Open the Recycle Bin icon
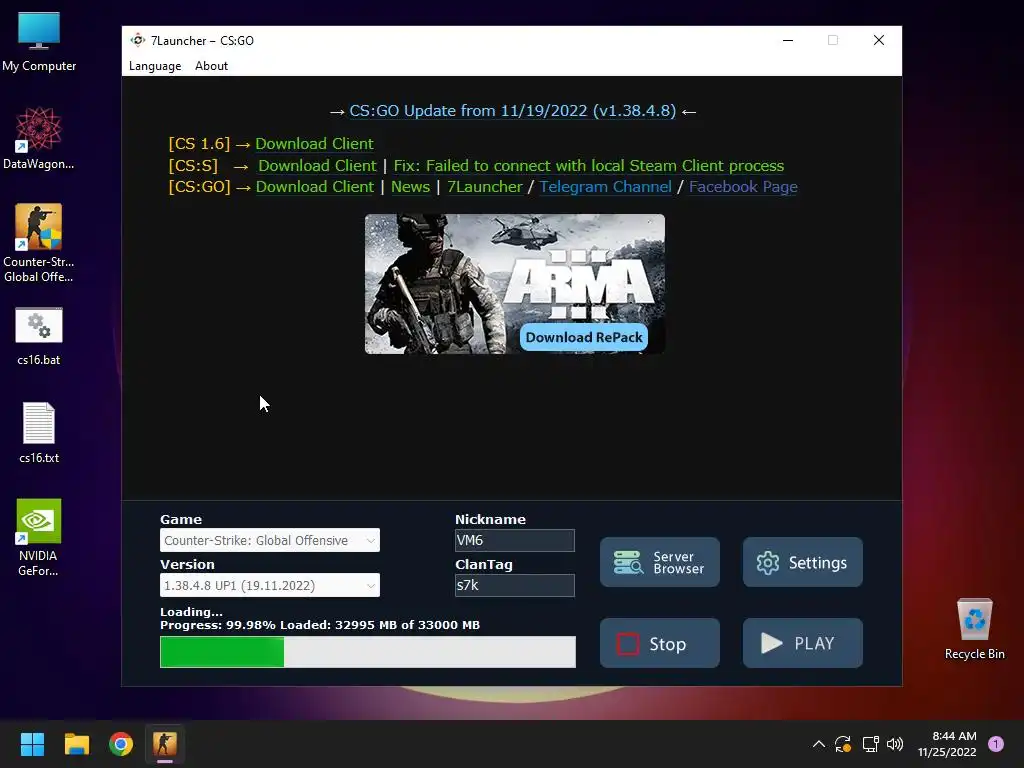The height and width of the screenshot is (768, 1024). 974,628
